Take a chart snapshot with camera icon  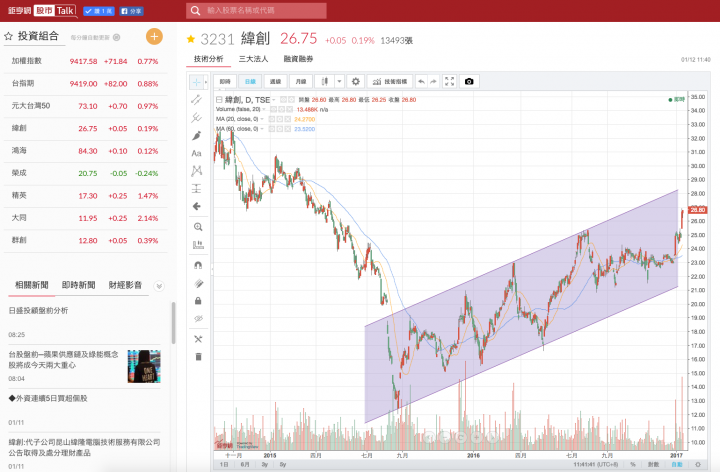(469, 82)
